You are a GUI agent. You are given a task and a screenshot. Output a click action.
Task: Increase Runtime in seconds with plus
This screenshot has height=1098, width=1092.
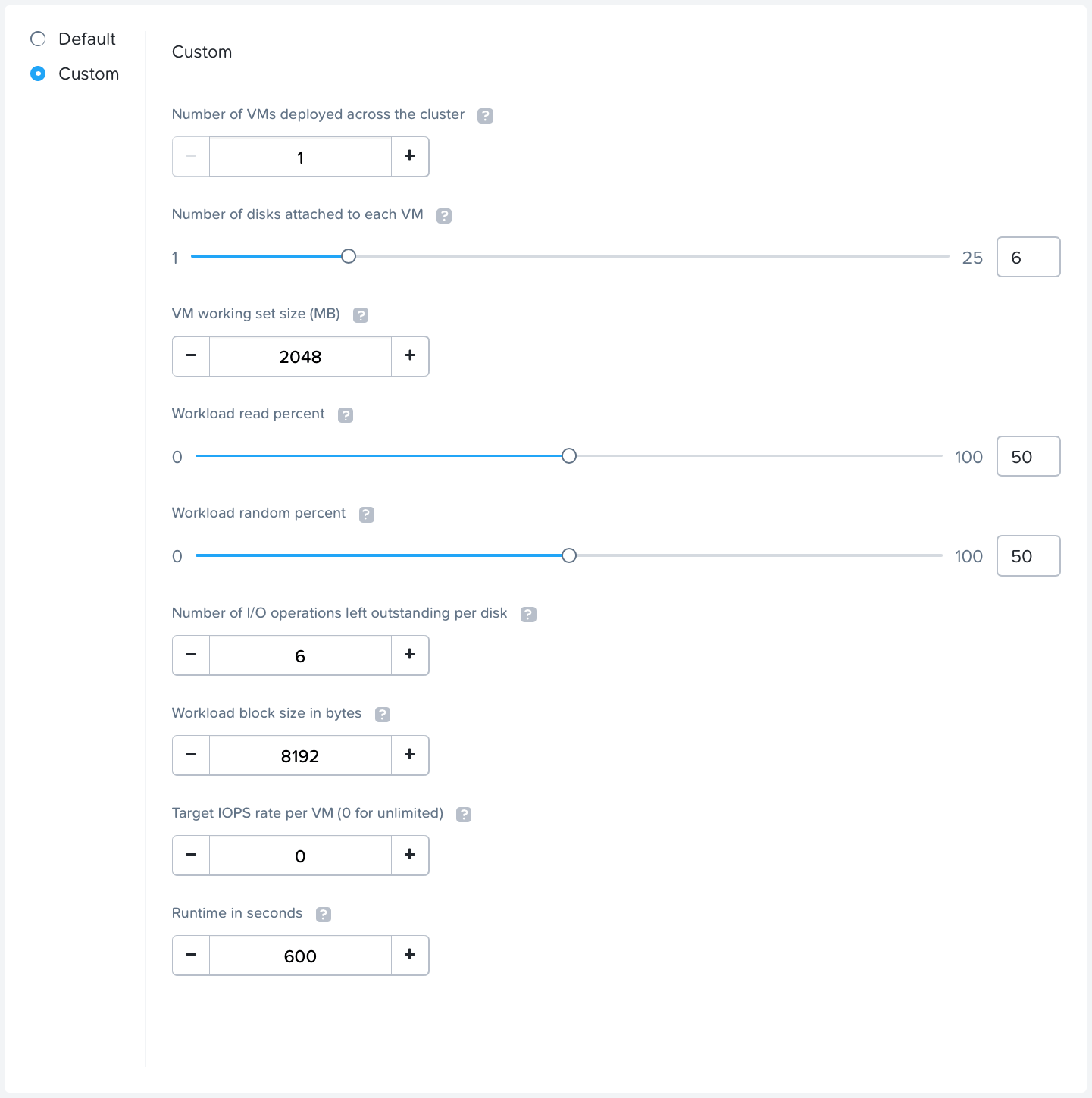(410, 956)
